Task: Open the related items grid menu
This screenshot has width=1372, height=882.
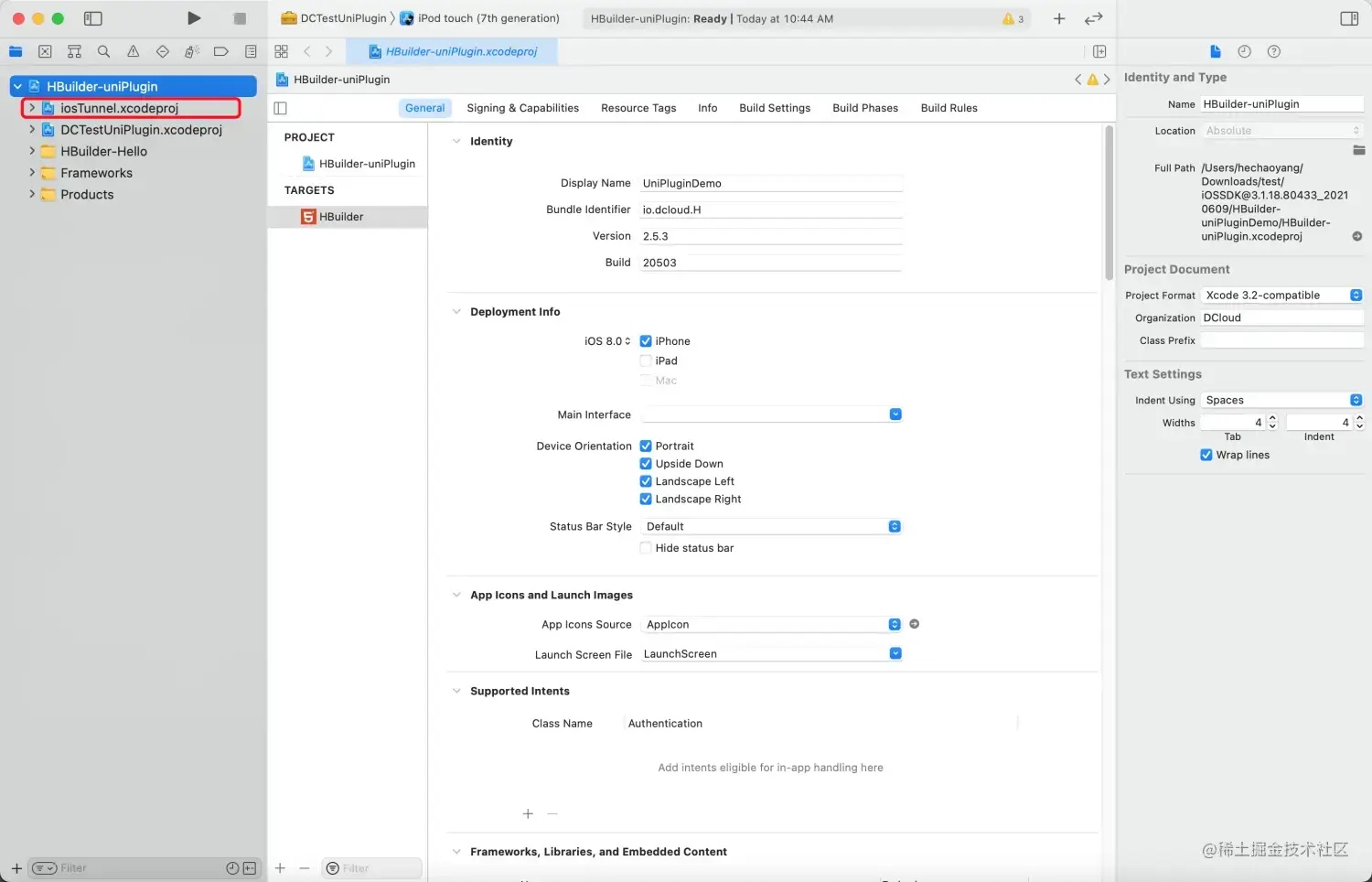Action: click(x=281, y=51)
